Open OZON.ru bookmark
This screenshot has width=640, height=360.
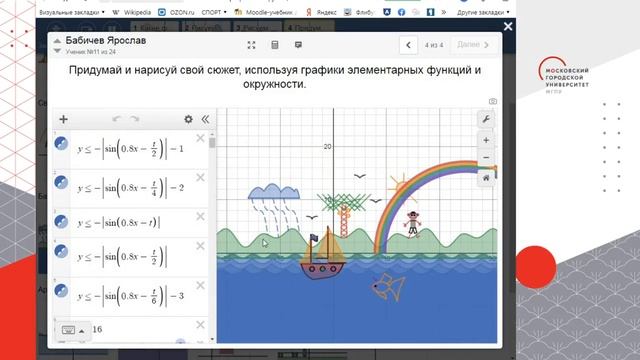[x=177, y=12]
